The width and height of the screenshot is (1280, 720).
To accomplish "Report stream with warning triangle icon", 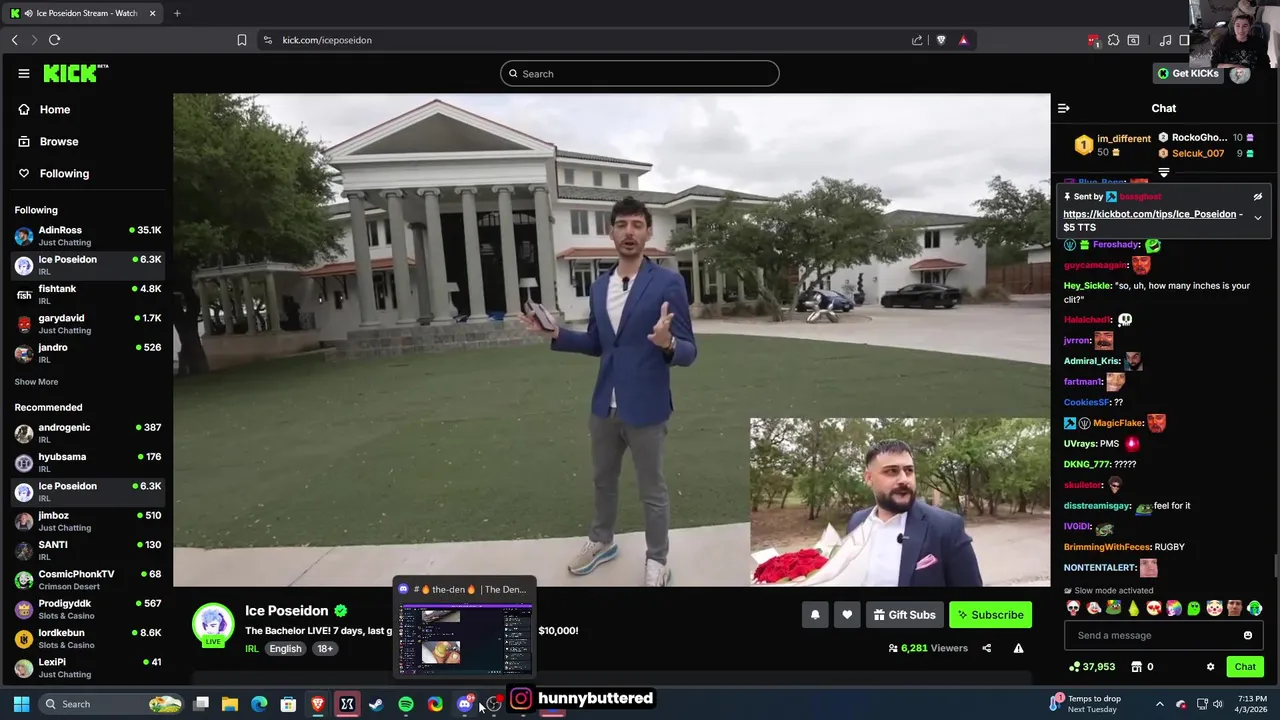I will point(1018,648).
